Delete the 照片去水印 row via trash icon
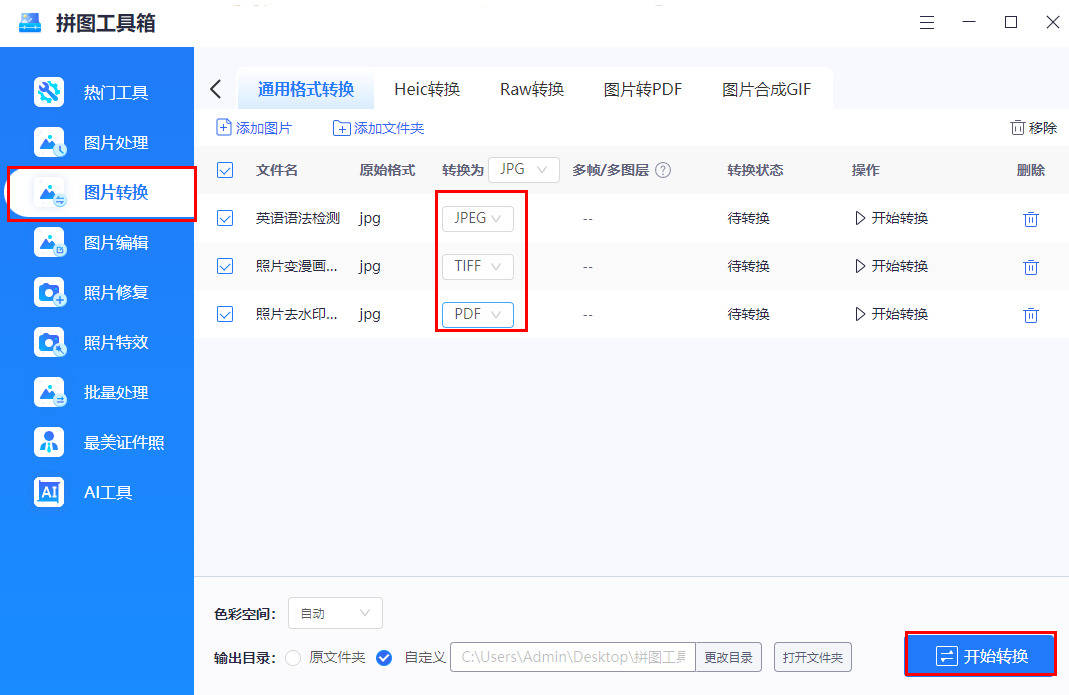The width and height of the screenshot is (1069, 695). [1030, 314]
